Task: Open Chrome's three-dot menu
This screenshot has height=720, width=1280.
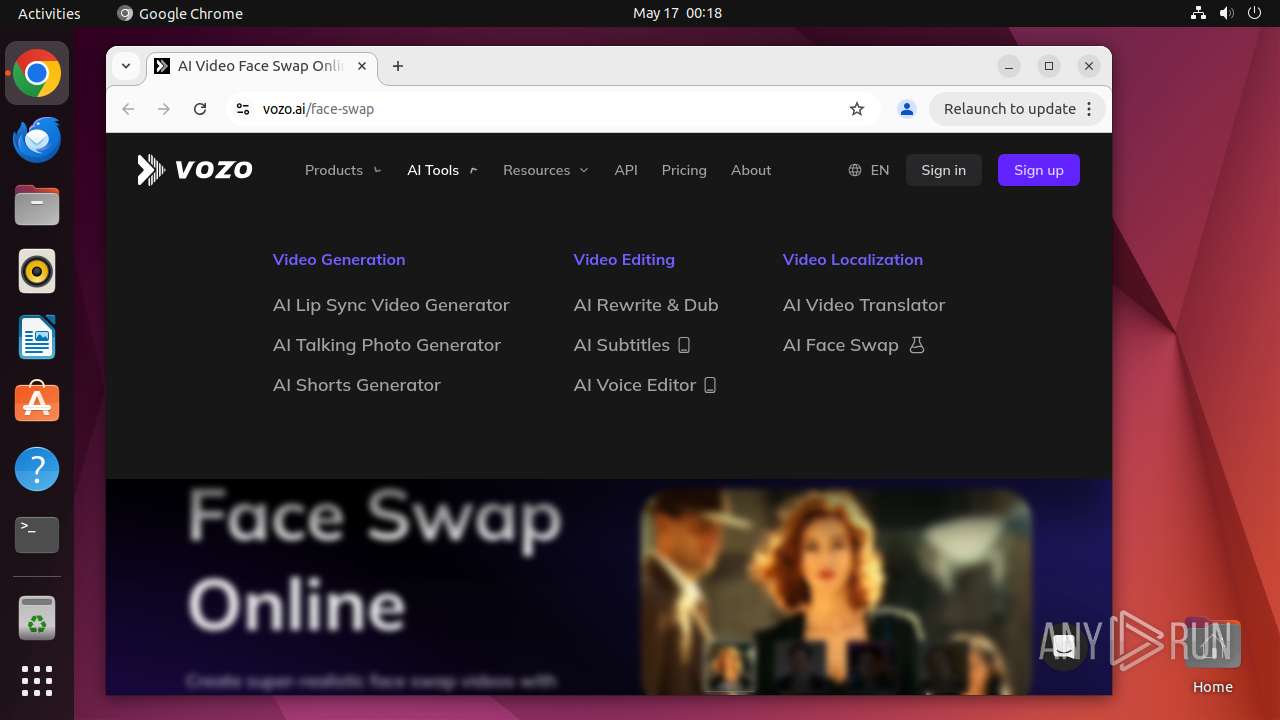Action: pyautogui.click(x=1089, y=109)
